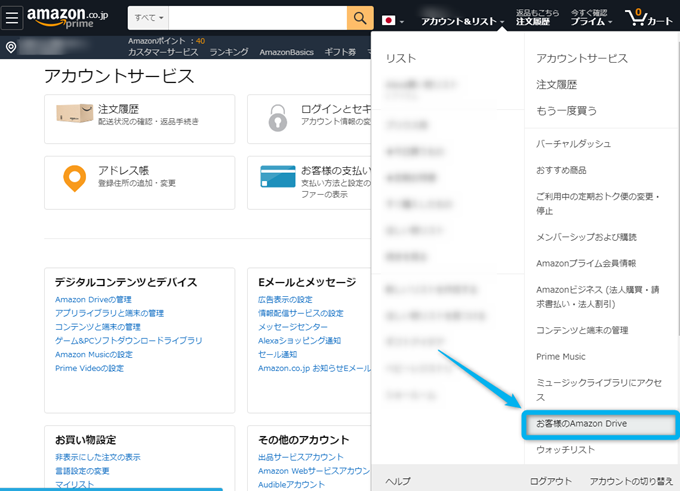Image resolution: width=680 pixels, height=491 pixels.
Task: Select ウォッチリスト in flyout menu
Action: 565,450
